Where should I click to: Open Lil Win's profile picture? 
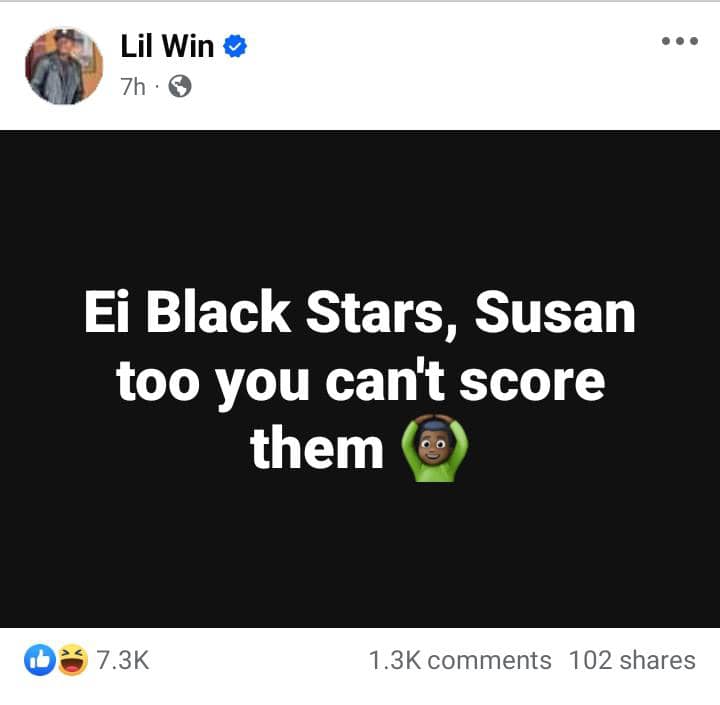point(64,66)
